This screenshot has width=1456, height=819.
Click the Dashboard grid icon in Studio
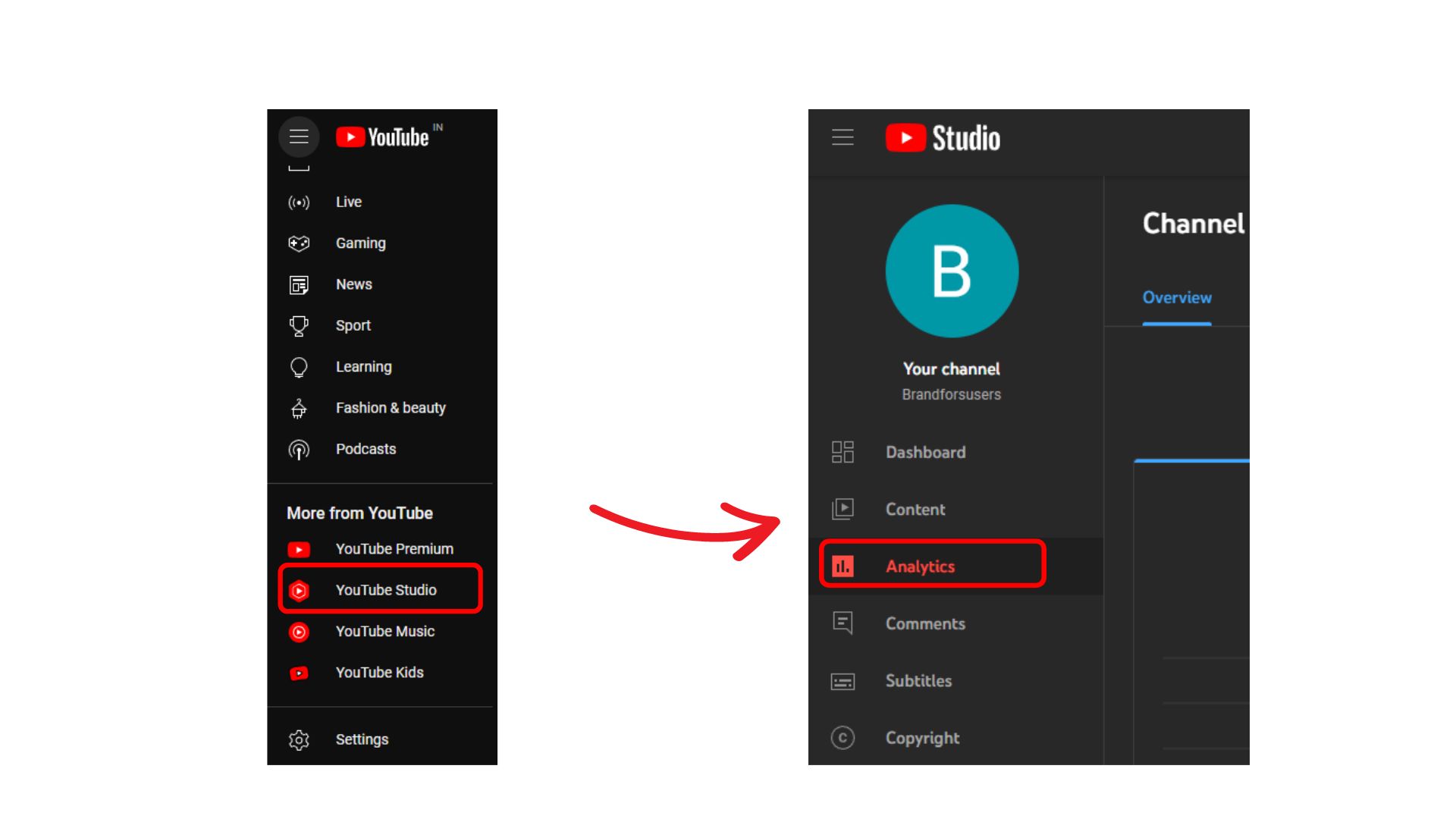click(843, 452)
